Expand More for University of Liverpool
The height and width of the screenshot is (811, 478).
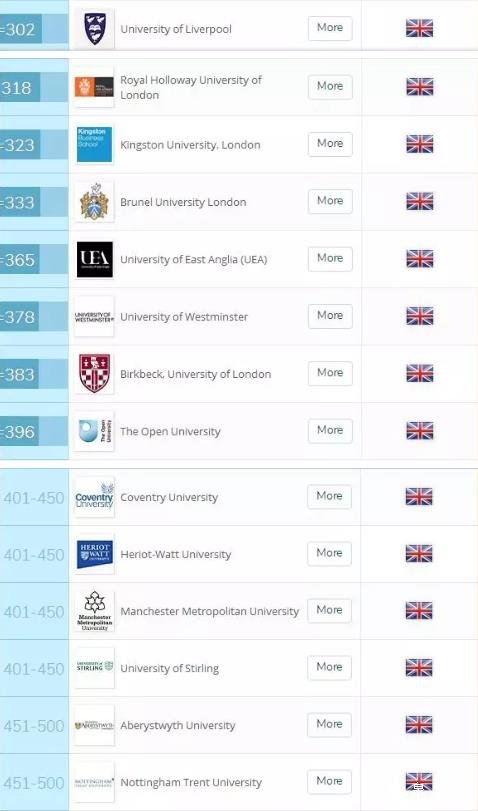pyautogui.click(x=330, y=28)
